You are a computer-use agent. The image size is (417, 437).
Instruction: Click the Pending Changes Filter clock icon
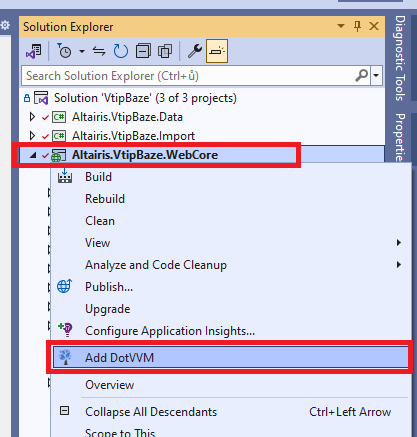pyautogui.click(x=64, y=51)
